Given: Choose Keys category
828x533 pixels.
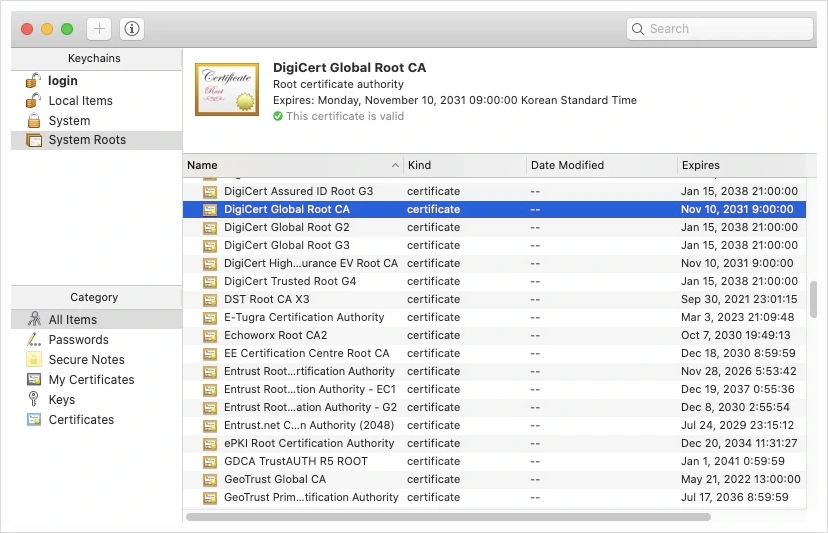Looking at the screenshot, I should [97, 400].
